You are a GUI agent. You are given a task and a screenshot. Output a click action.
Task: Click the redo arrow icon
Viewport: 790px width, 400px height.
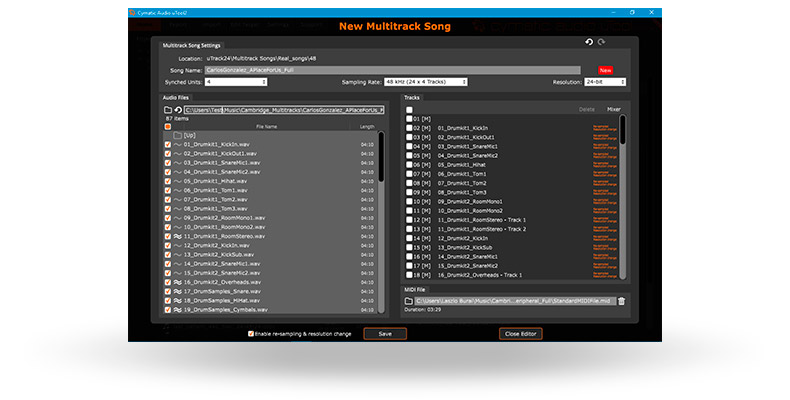click(x=601, y=42)
